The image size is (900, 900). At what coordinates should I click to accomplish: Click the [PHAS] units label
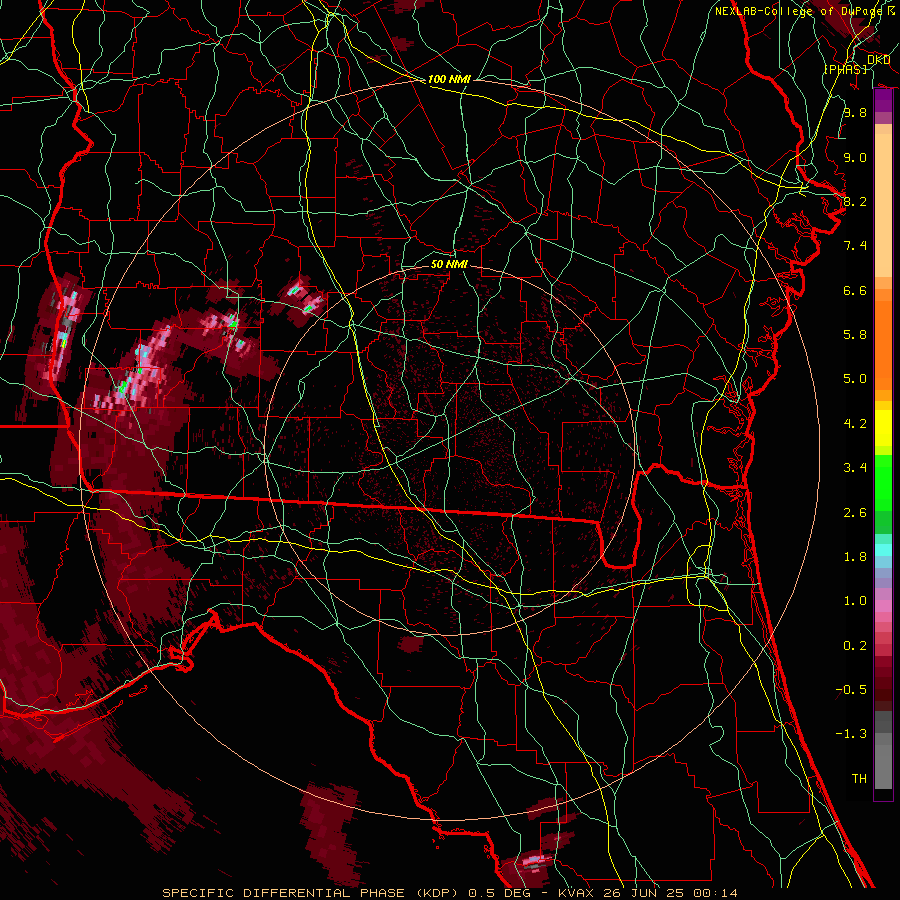[846, 69]
